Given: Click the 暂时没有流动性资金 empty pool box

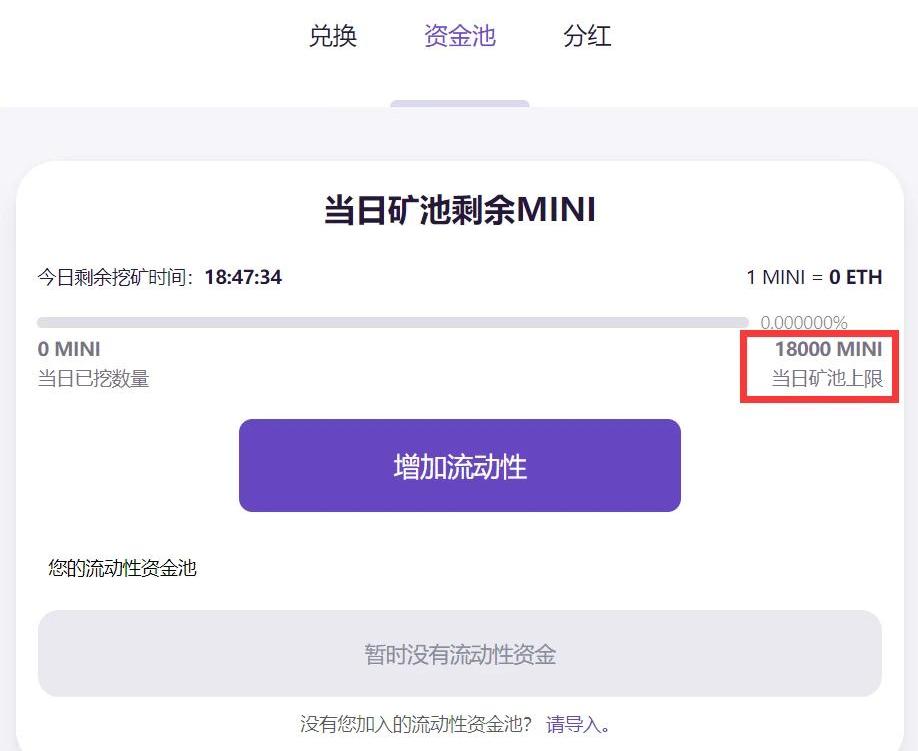Looking at the screenshot, I should (460, 654).
